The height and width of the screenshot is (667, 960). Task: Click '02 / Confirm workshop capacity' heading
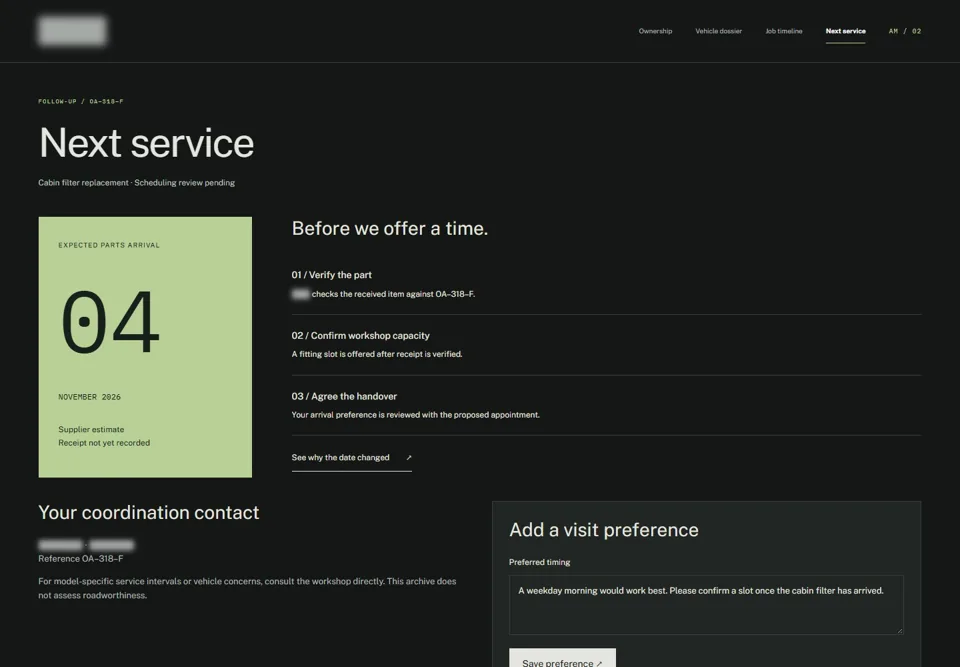361,336
